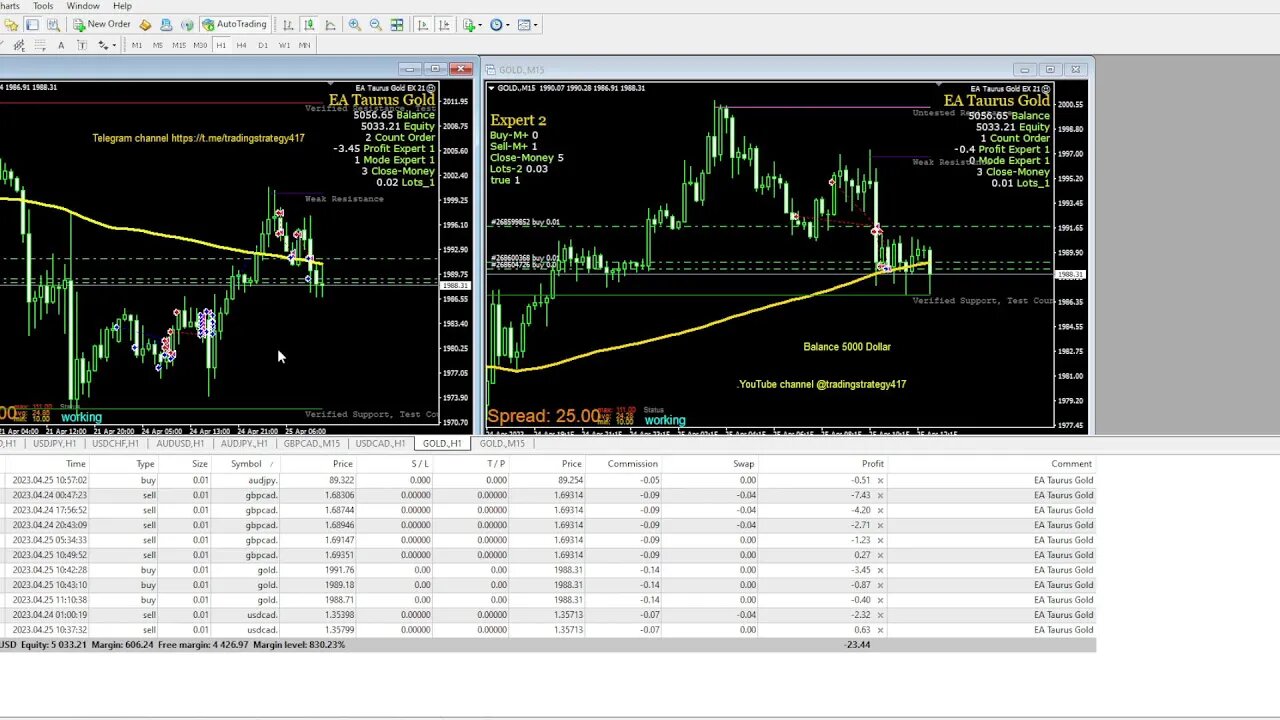The height and width of the screenshot is (720, 1280).
Task: Close the audjpy buy order
Action: click(x=880, y=480)
